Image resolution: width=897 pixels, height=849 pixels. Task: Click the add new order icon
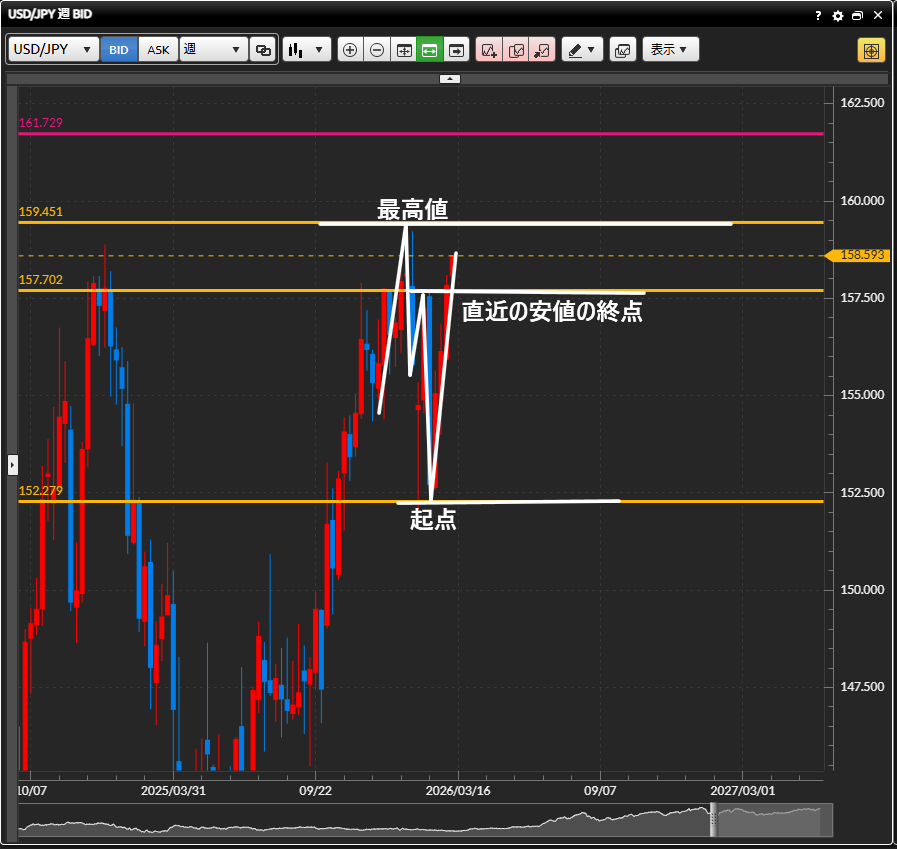(x=489, y=50)
